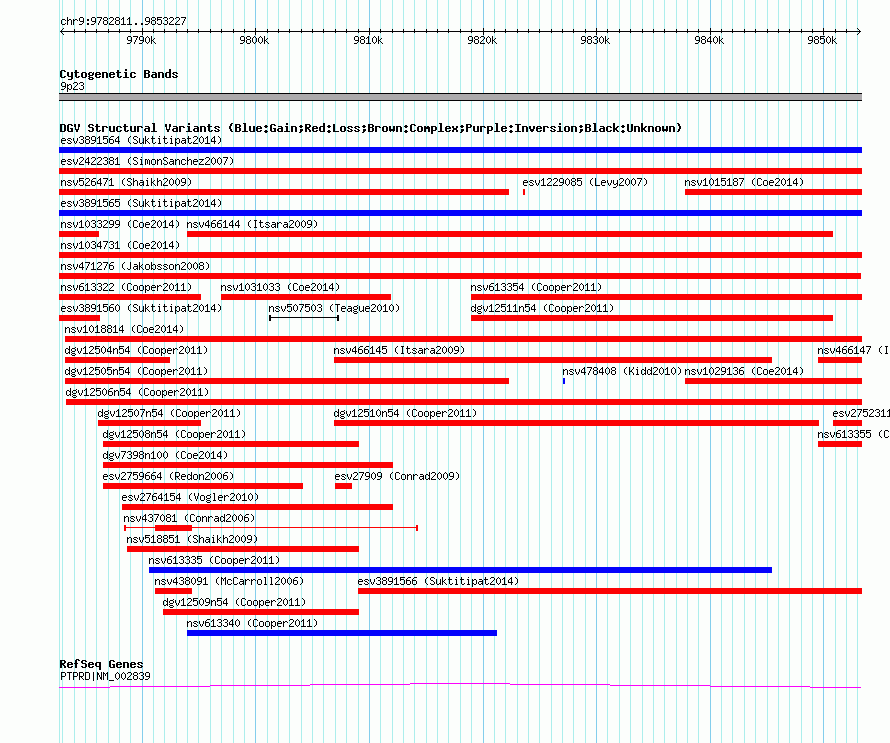Click the esv3891564 (Suktitipat2014) variant label
890x743 pixels.
pyautogui.click(x=141, y=140)
